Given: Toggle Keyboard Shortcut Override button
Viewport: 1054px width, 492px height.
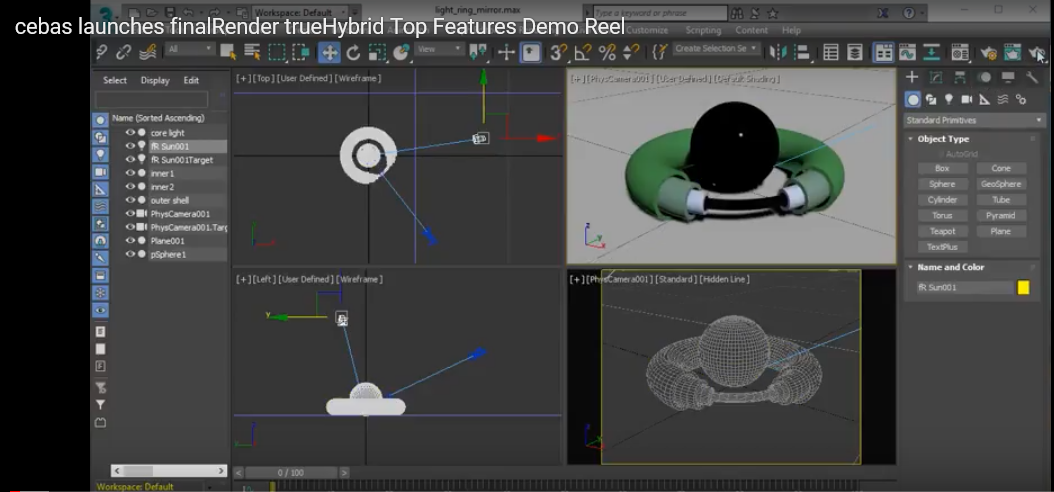Looking at the screenshot, I should (x=530, y=52).
